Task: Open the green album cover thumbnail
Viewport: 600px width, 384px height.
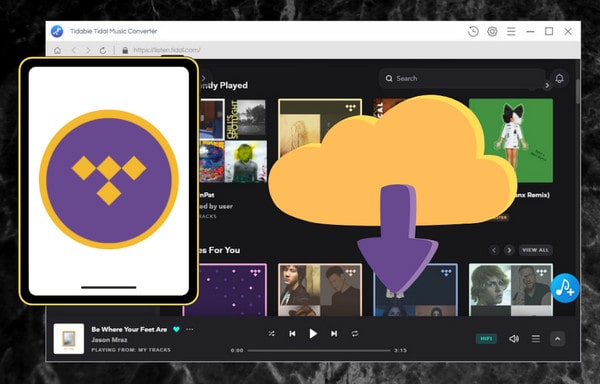Action: [x=511, y=140]
